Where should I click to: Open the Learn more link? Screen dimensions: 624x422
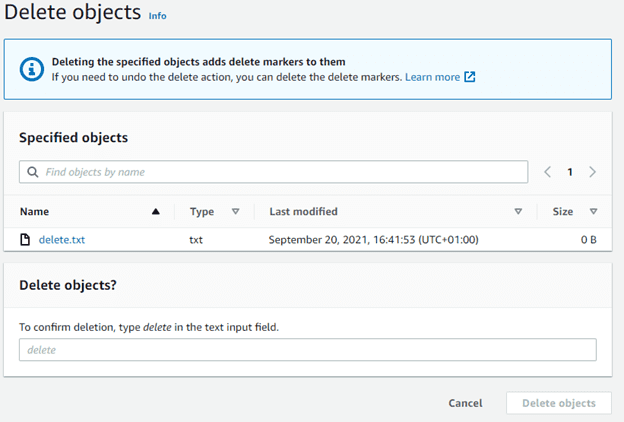[432, 77]
